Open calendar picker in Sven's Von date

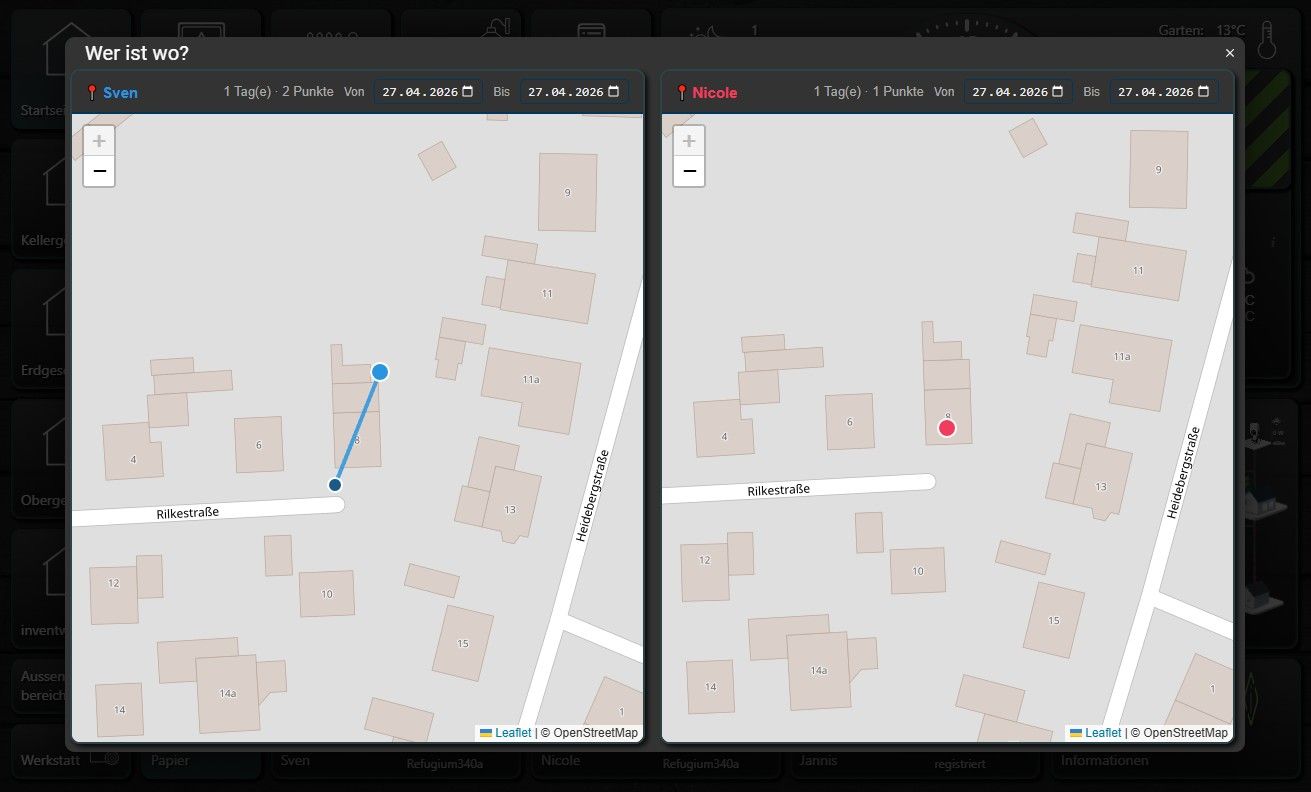468,91
